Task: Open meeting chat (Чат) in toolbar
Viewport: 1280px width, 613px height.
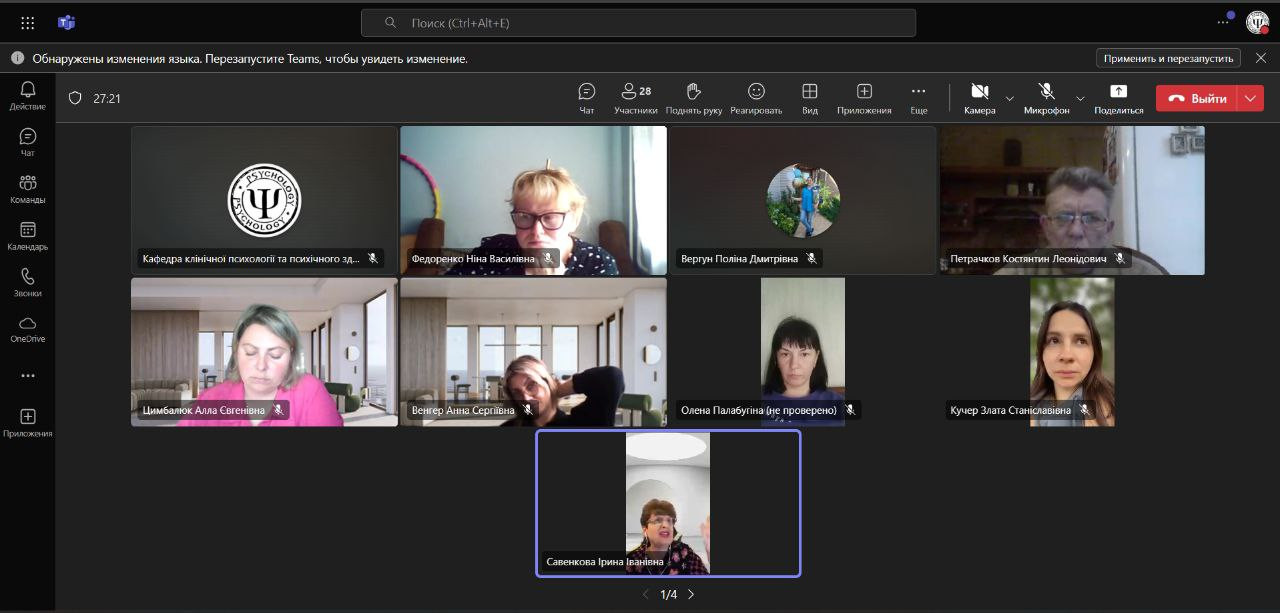Action: tap(587, 98)
